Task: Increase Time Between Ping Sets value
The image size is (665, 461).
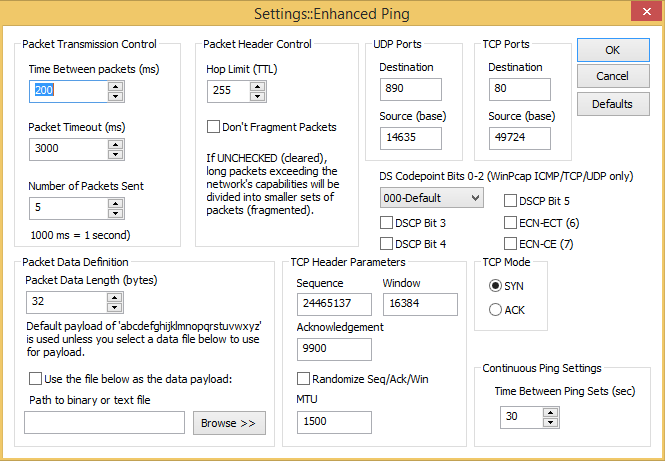Action: pyautogui.click(x=550, y=413)
